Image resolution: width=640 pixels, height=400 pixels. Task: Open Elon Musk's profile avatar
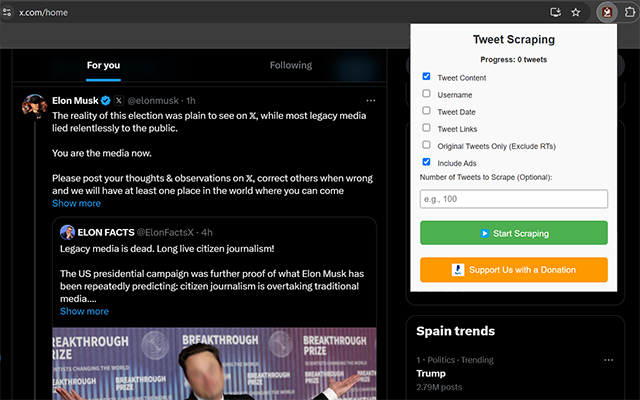pos(34,107)
